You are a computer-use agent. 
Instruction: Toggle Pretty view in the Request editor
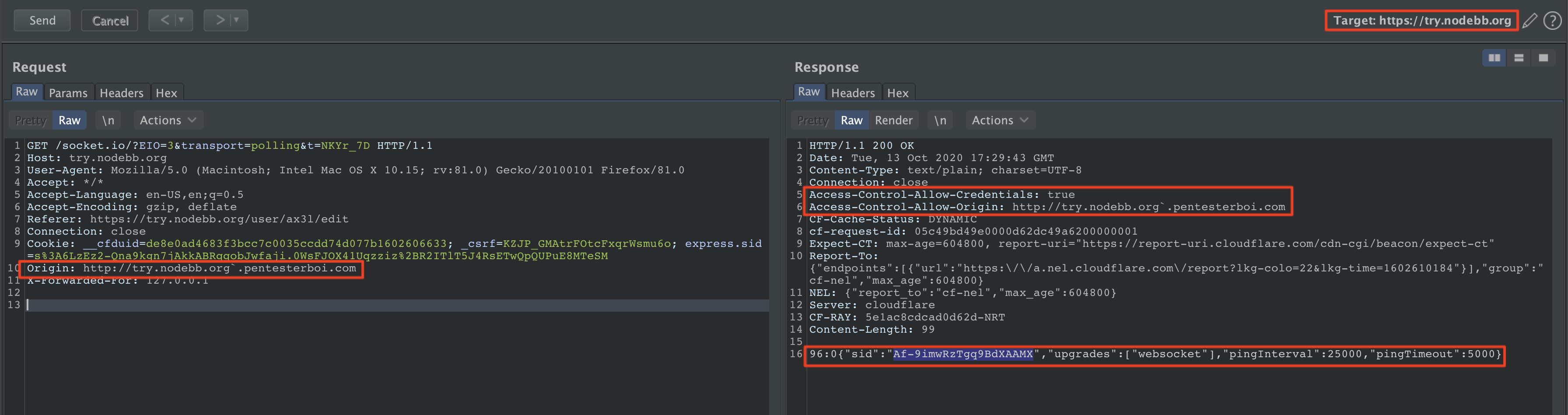tap(31, 120)
